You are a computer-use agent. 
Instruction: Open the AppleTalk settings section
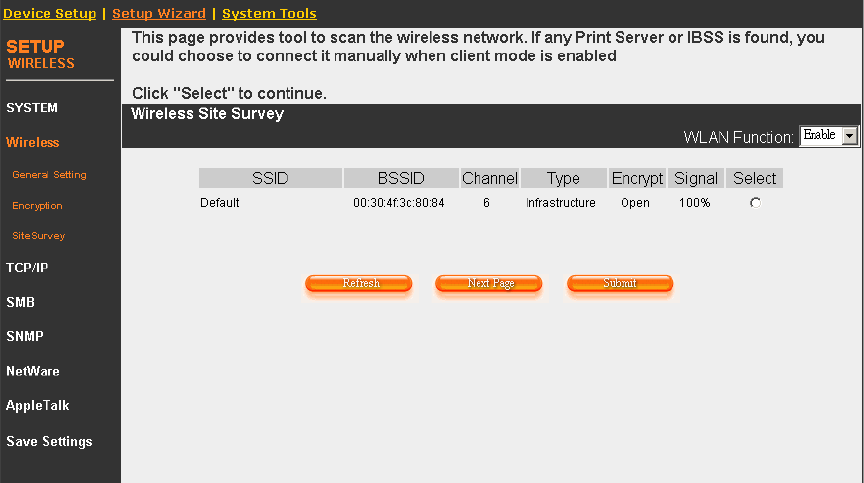(37, 406)
